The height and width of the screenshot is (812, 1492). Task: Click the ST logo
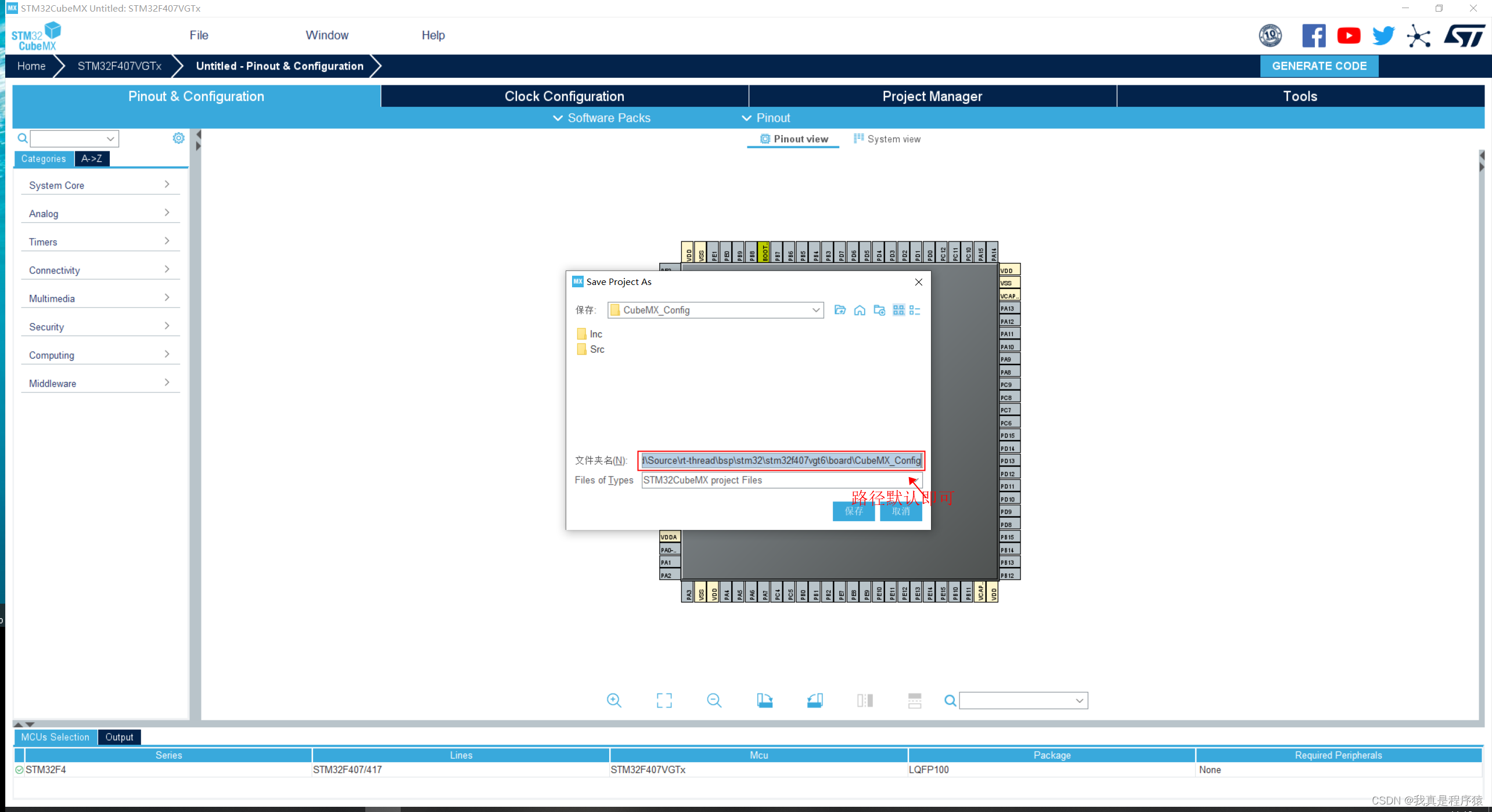[1465, 36]
